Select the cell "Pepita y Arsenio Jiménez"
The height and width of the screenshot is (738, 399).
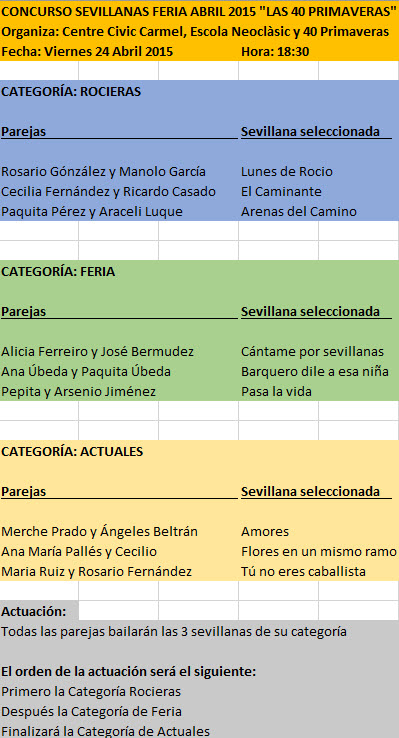[x=79, y=392]
